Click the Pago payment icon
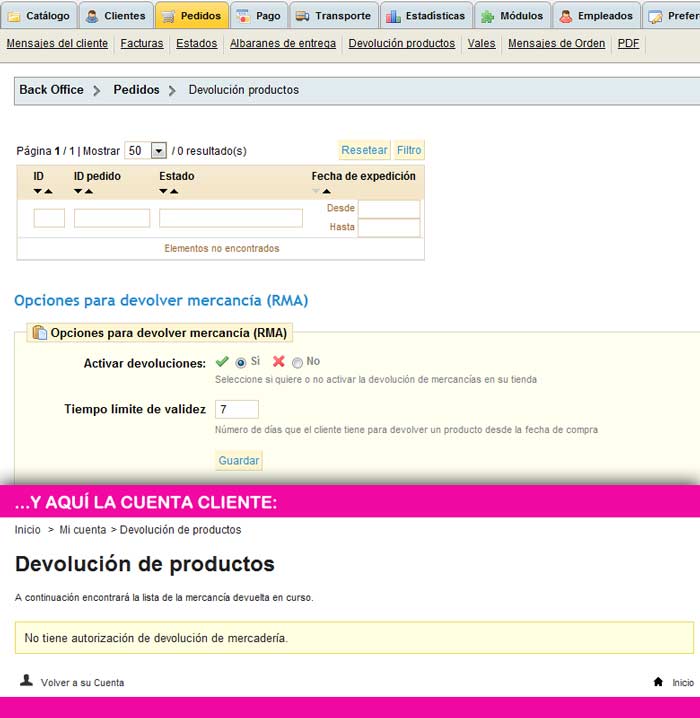Viewport: 700px width, 718px height. pos(243,16)
